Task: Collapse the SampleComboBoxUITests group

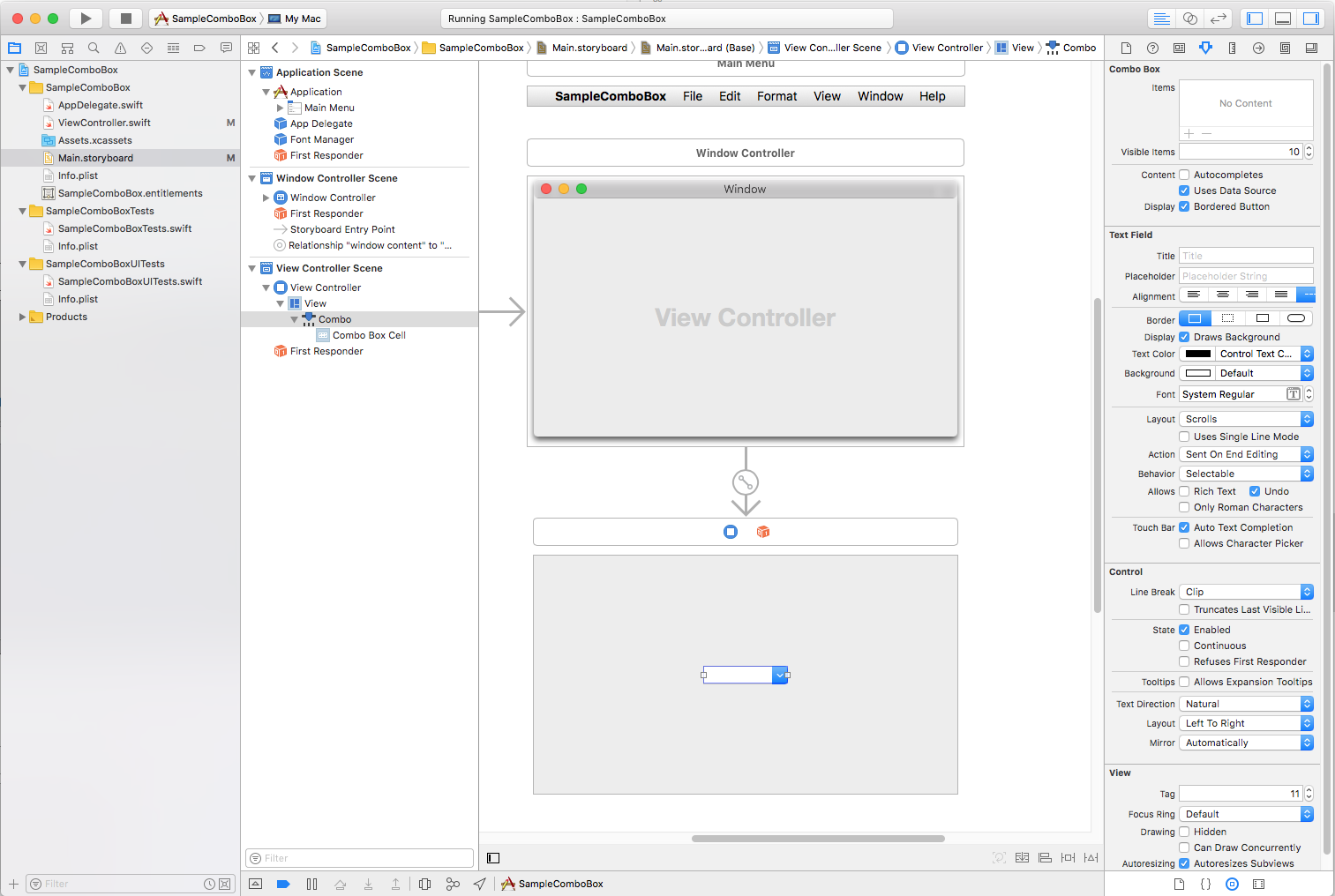Action: click(22, 264)
